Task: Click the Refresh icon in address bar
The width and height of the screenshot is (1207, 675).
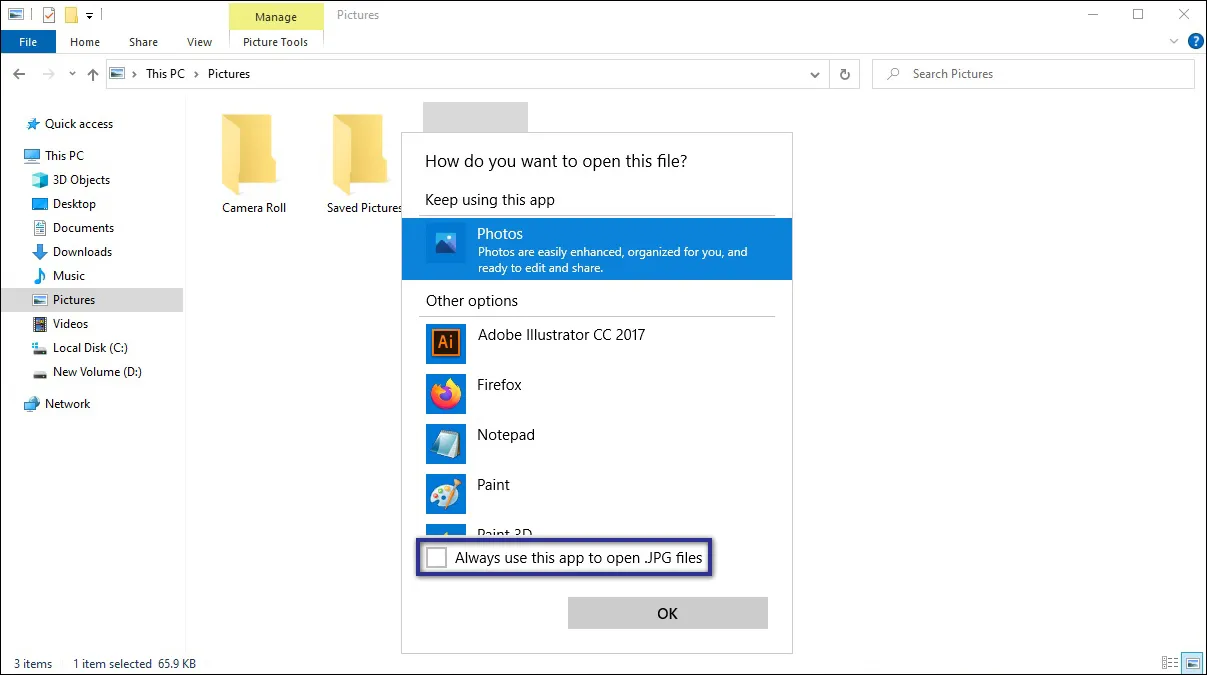Action: (845, 73)
